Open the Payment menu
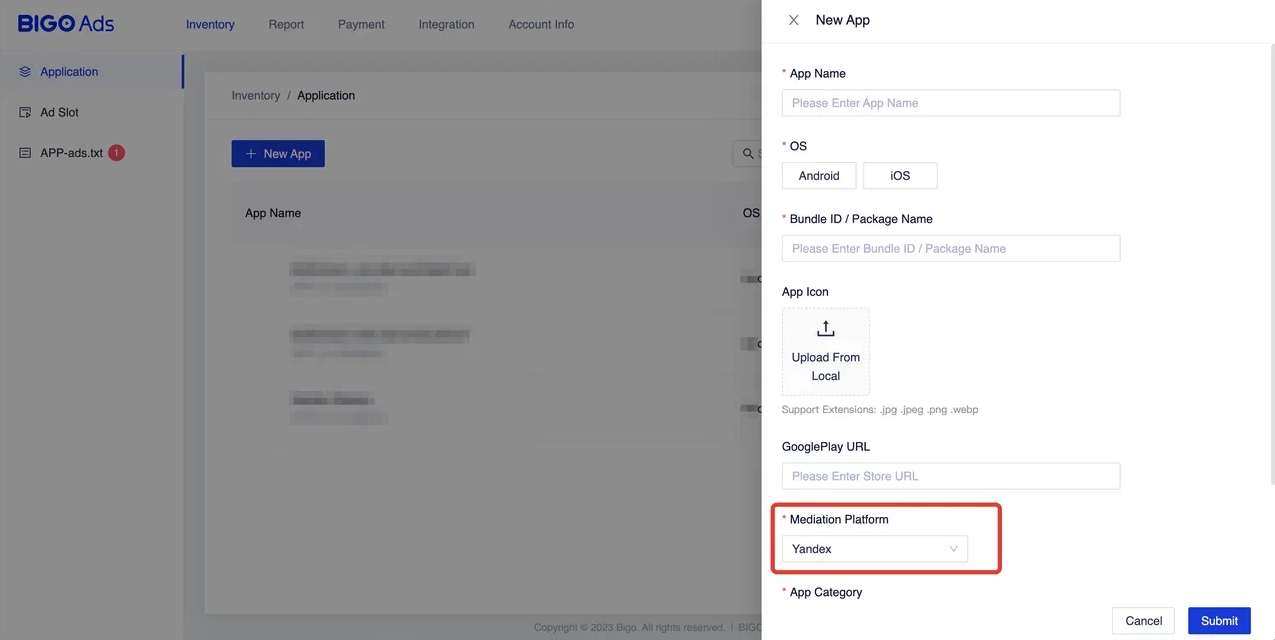The width and height of the screenshot is (1275, 640). [x=361, y=24]
